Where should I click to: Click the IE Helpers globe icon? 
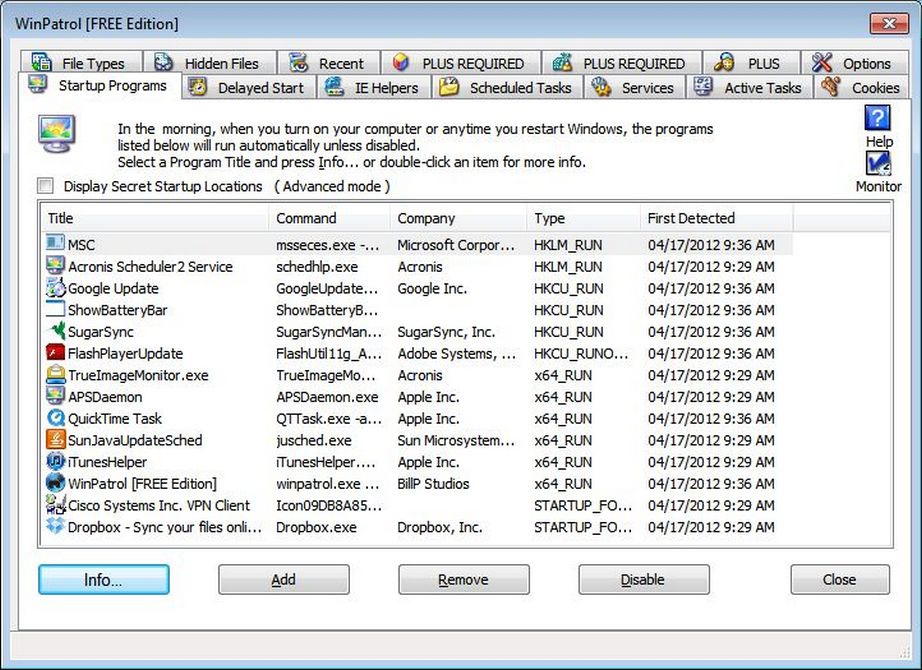pos(335,86)
